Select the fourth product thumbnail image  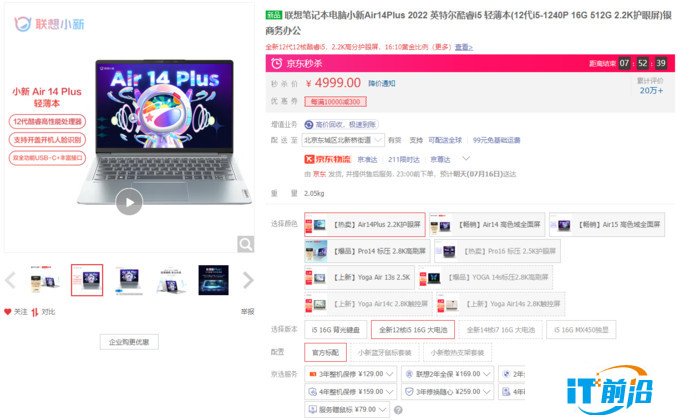171,280
